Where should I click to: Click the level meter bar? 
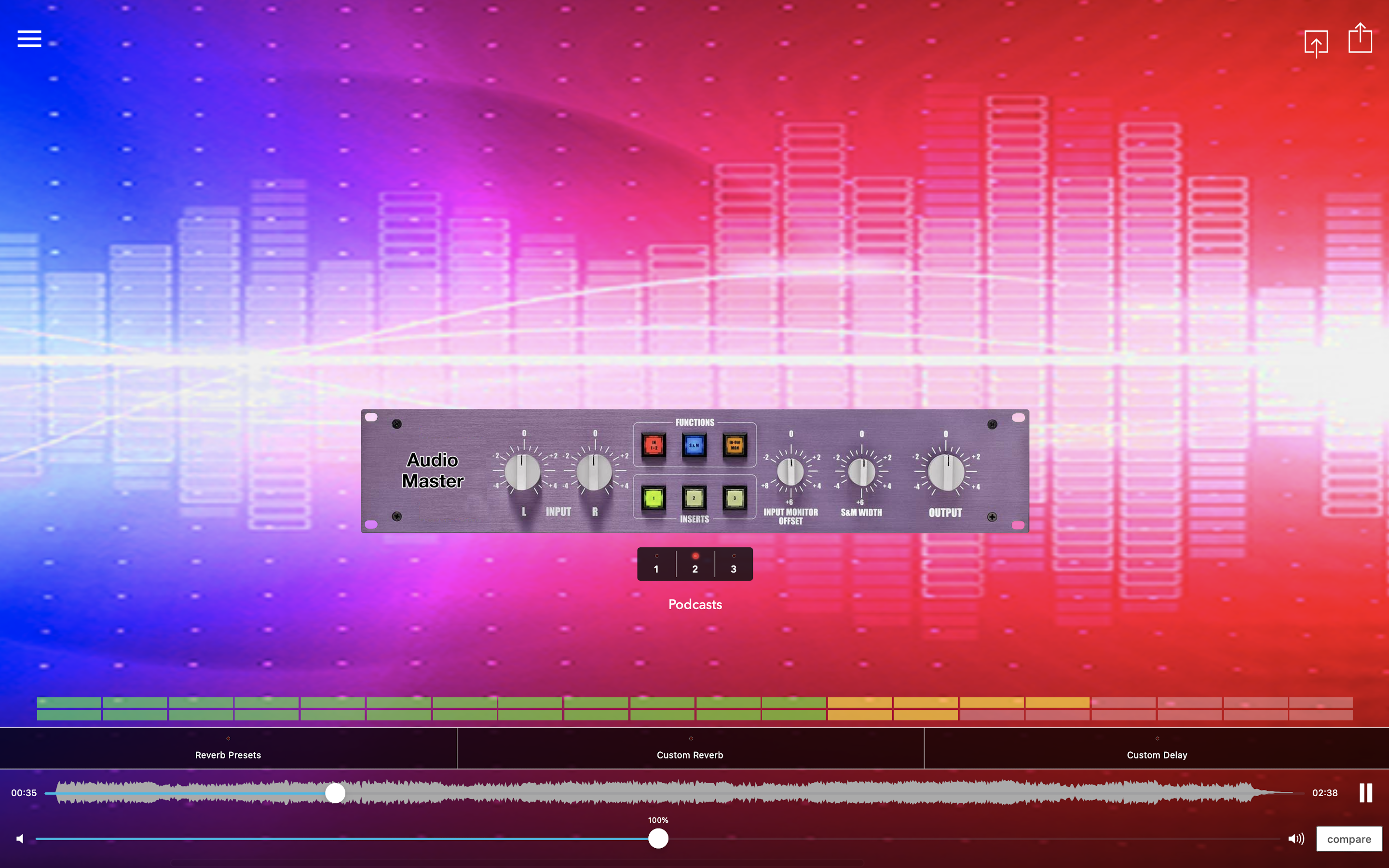(694, 709)
